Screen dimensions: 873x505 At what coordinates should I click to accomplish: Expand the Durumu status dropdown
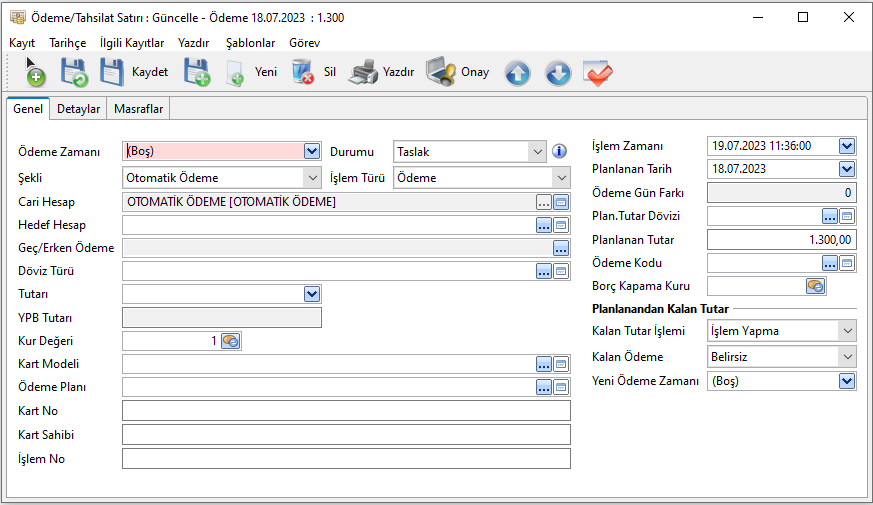pos(538,152)
